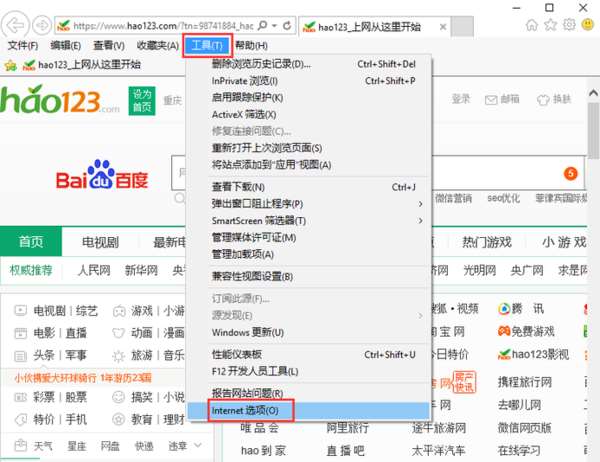Click the add-to-favorites-bar star icon
The width and height of the screenshot is (600, 462).
10,65
